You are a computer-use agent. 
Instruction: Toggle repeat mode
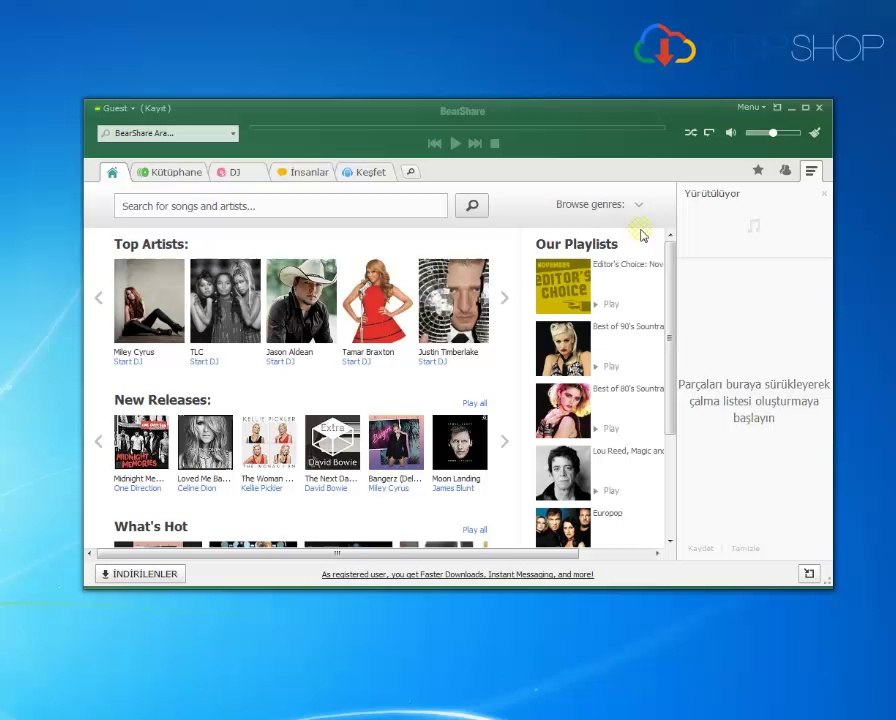pyautogui.click(x=709, y=132)
